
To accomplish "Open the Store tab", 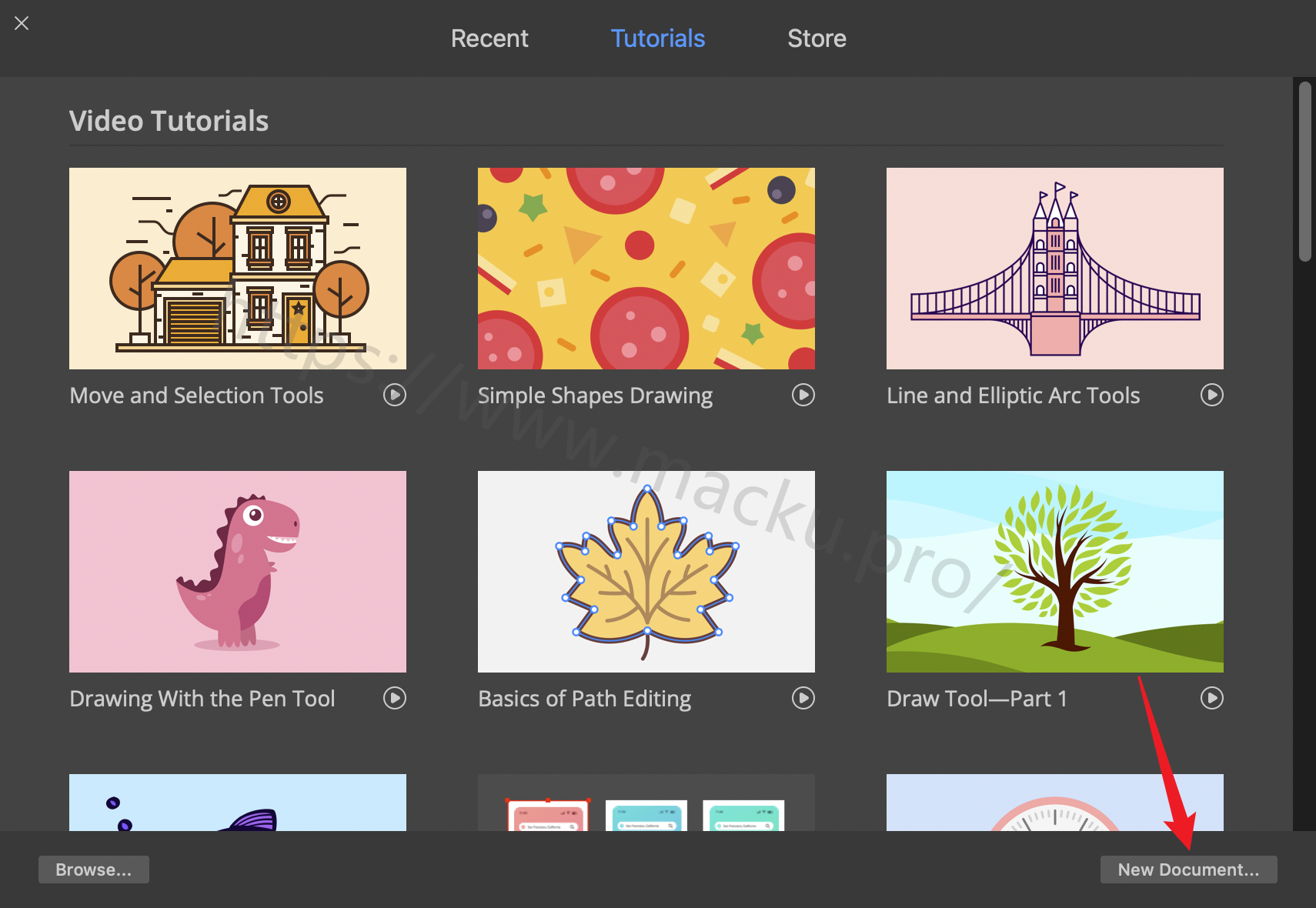I will [x=817, y=38].
